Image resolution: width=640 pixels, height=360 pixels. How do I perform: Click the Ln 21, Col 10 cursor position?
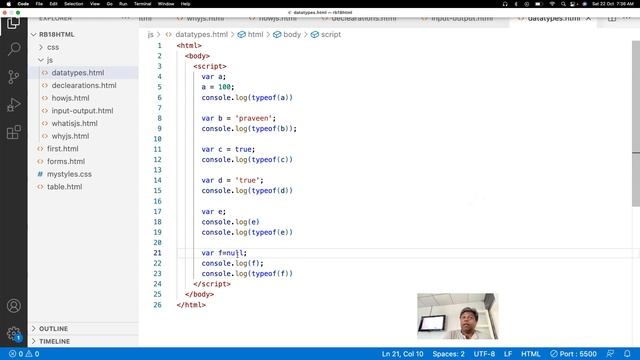pyautogui.click(x=402, y=354)
